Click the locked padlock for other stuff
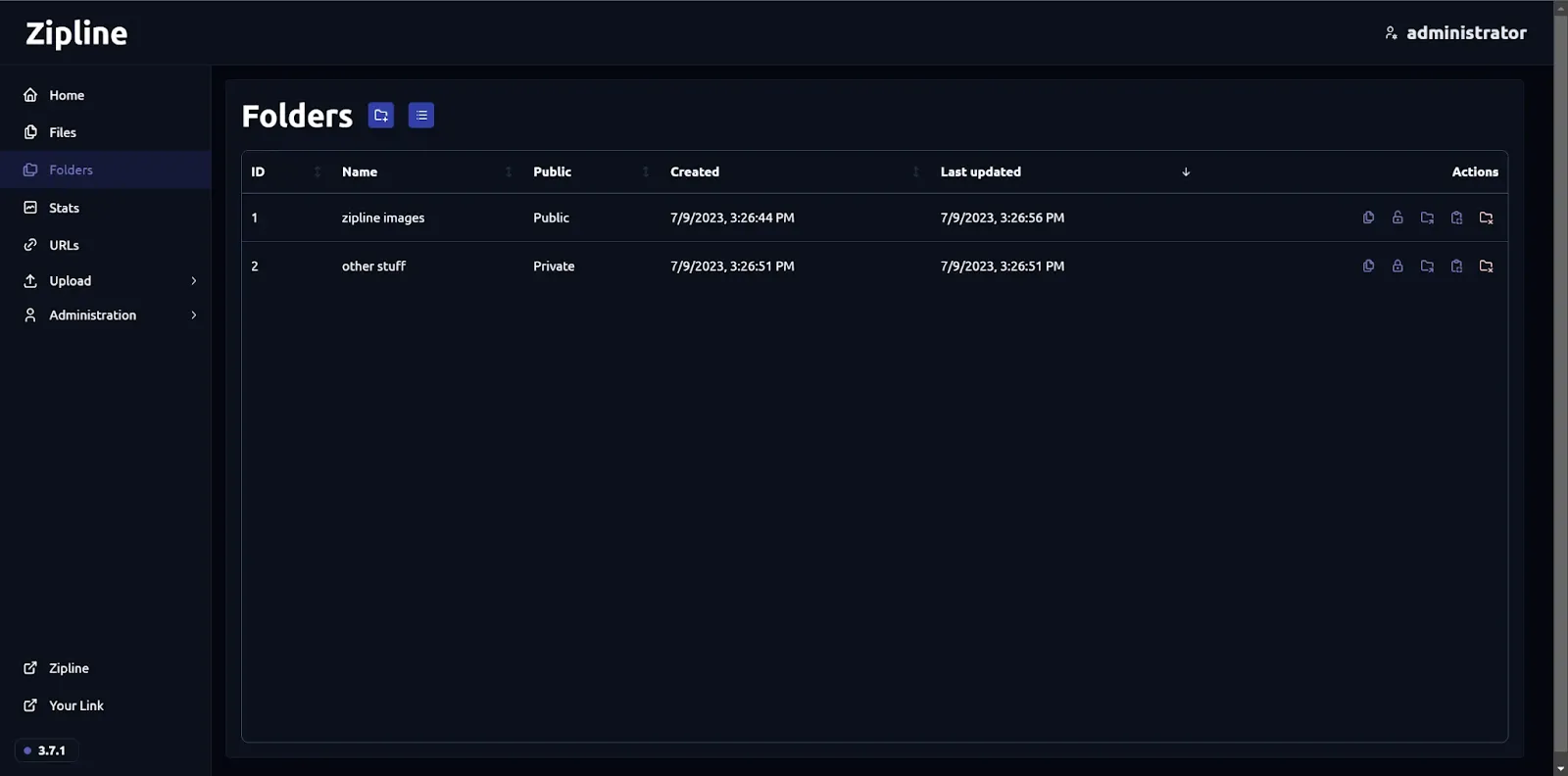 [1397, 266]
